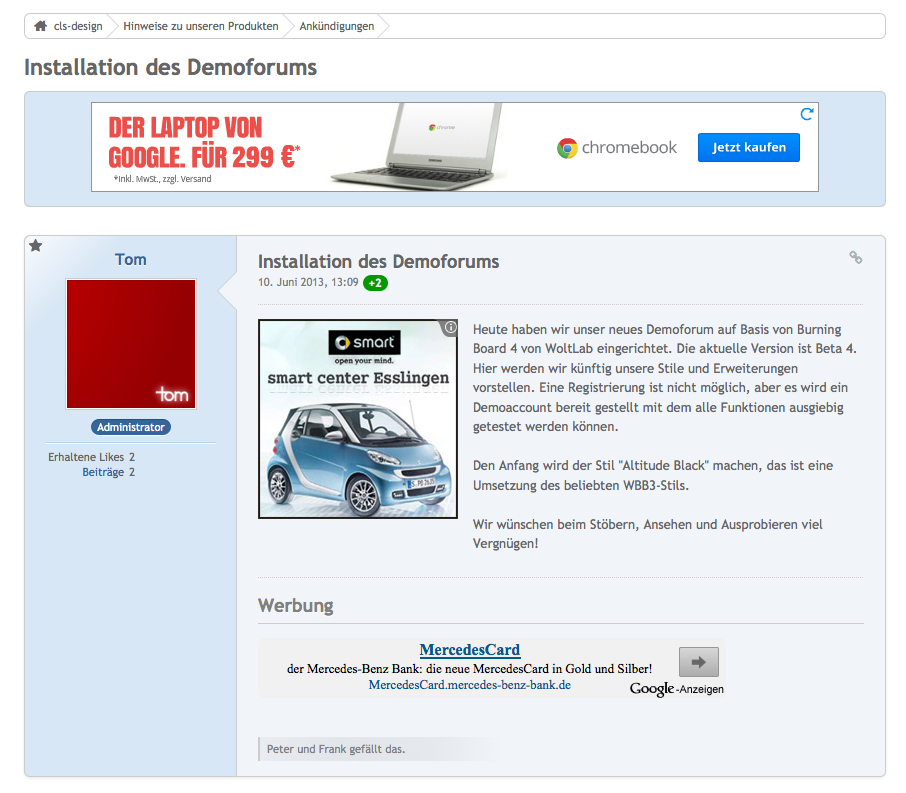
Task: Go to the Hinweise zu unseren Produkten breadcrumb
Action: tap(201, 26)
